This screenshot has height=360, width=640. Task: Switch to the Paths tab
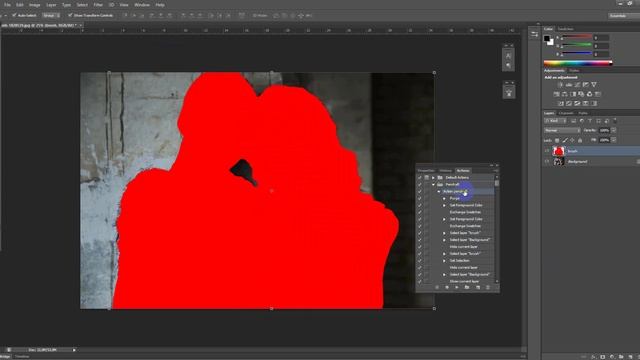click(x=583, y=113)
